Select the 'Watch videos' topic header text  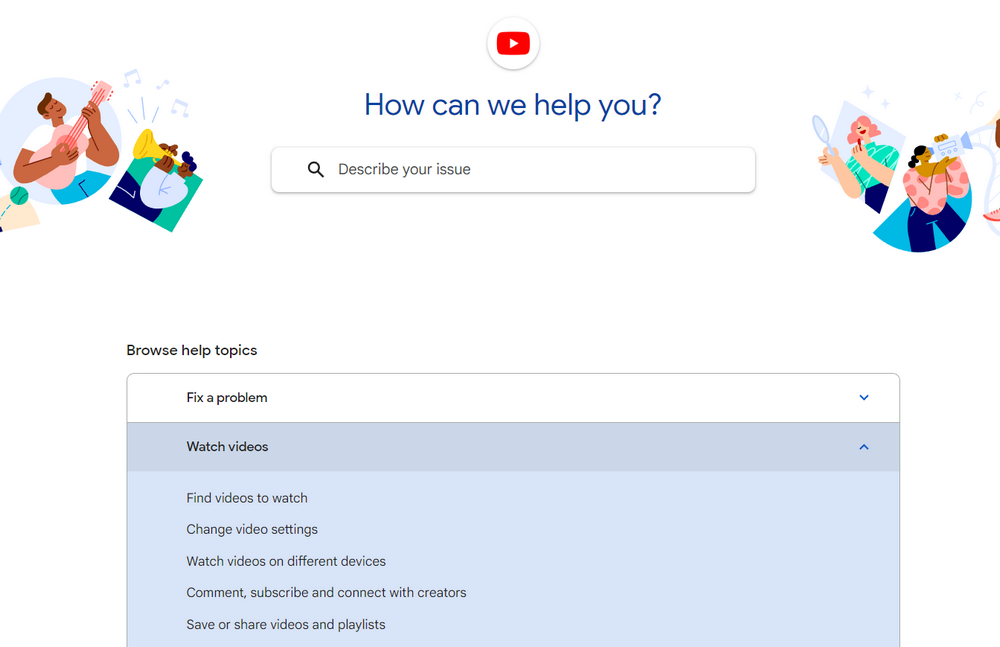coord(227,447)
